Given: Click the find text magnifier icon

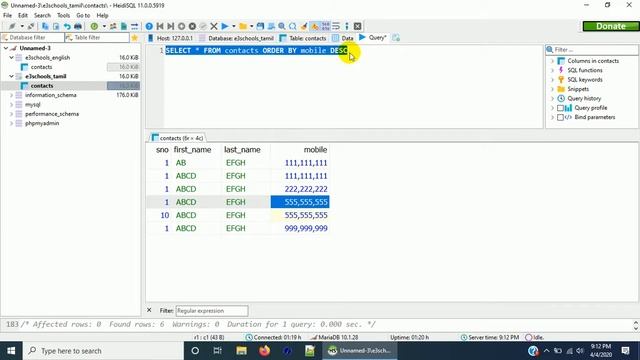Looking at the screenshot, I should pyautogui.click(x=282, y=26).
